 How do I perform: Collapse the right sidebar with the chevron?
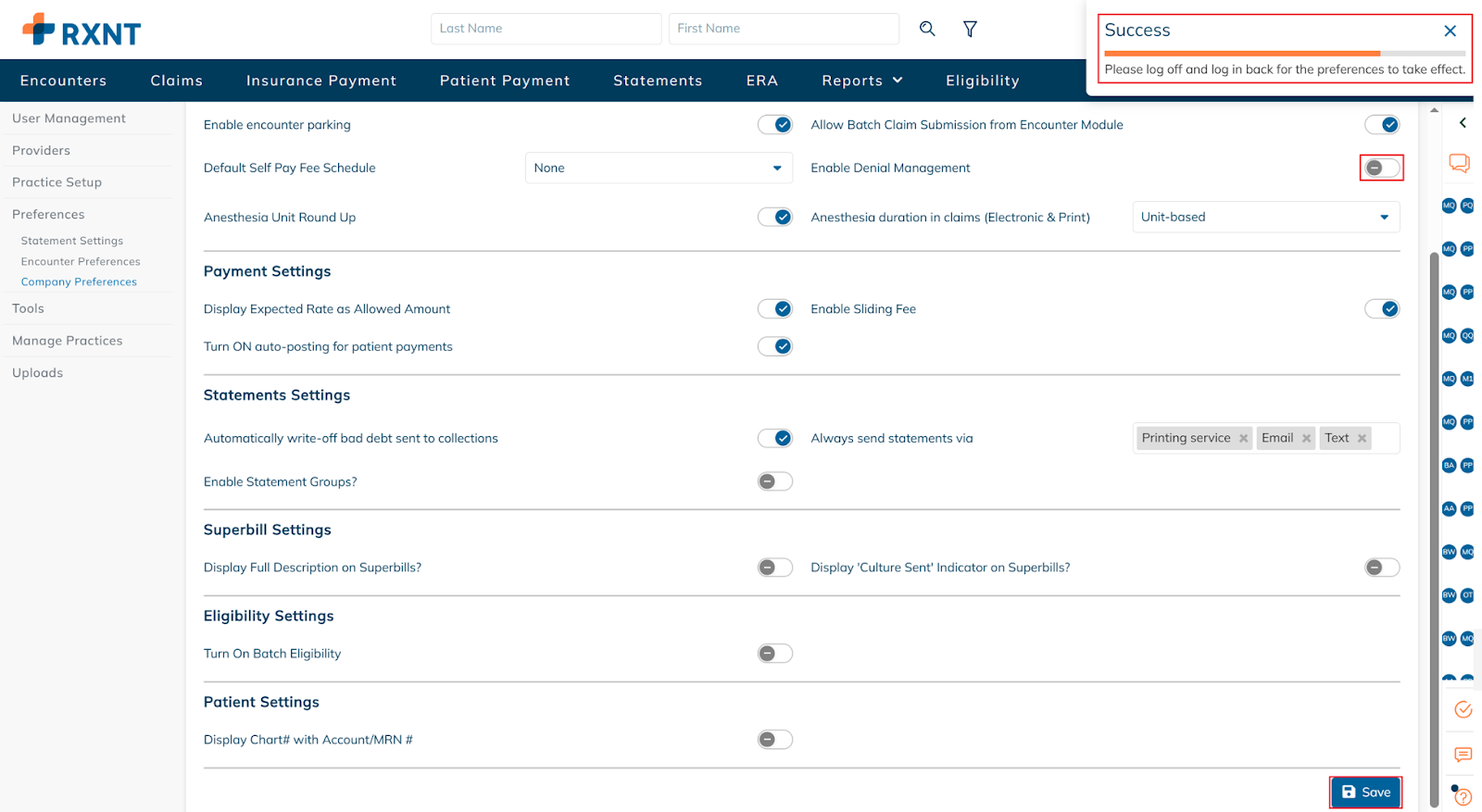click(1463, 123)
